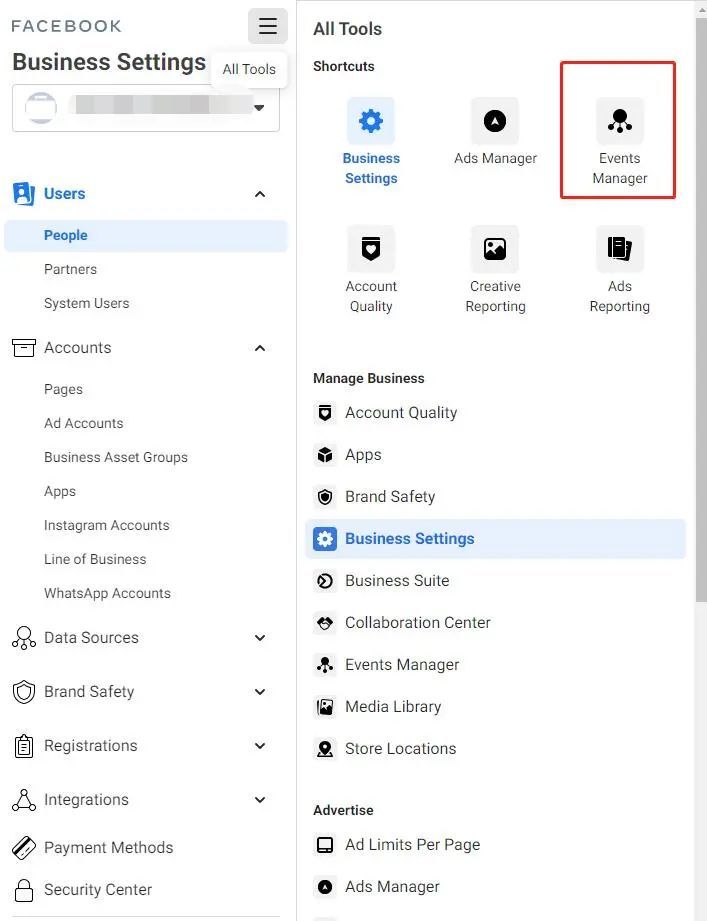Click the business profile avatar
The image size is (707, 921).
tap(41, 108)
